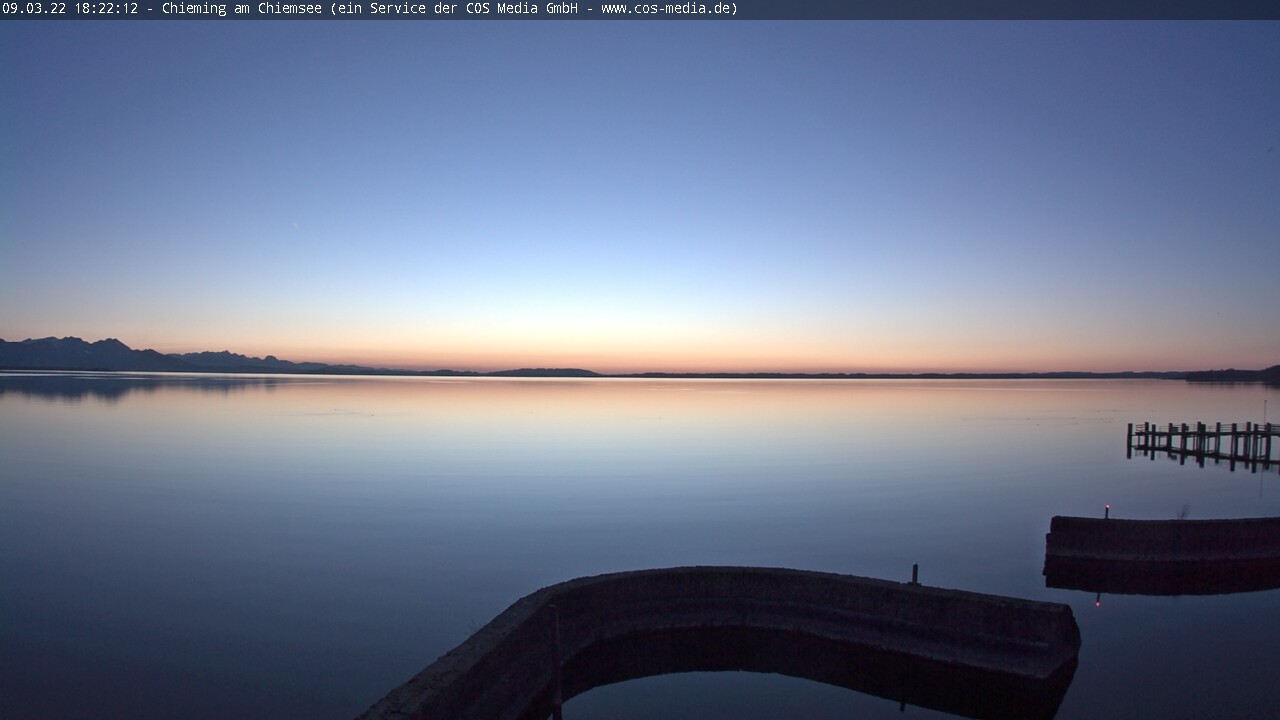Screen dimensions: 1280x720
Task: Click the faint streak in the upper-left sky
Action: click(295, 224)
